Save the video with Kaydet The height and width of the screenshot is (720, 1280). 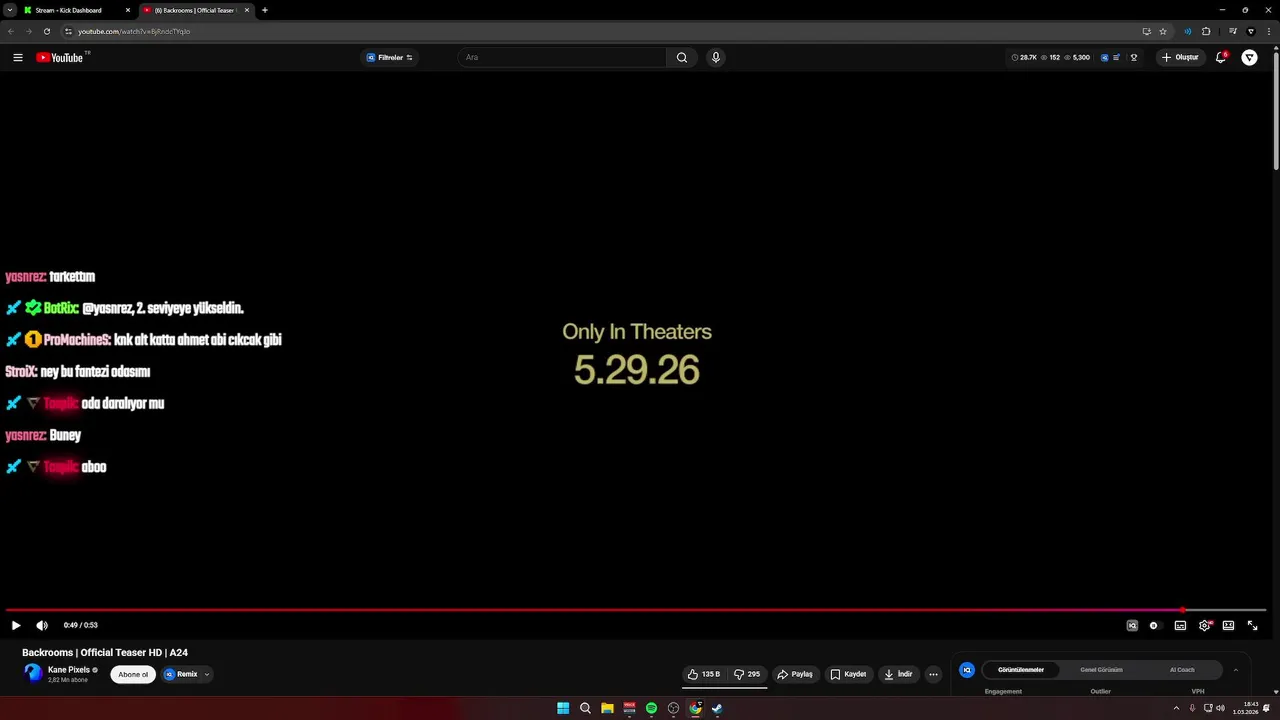(848, 674)
